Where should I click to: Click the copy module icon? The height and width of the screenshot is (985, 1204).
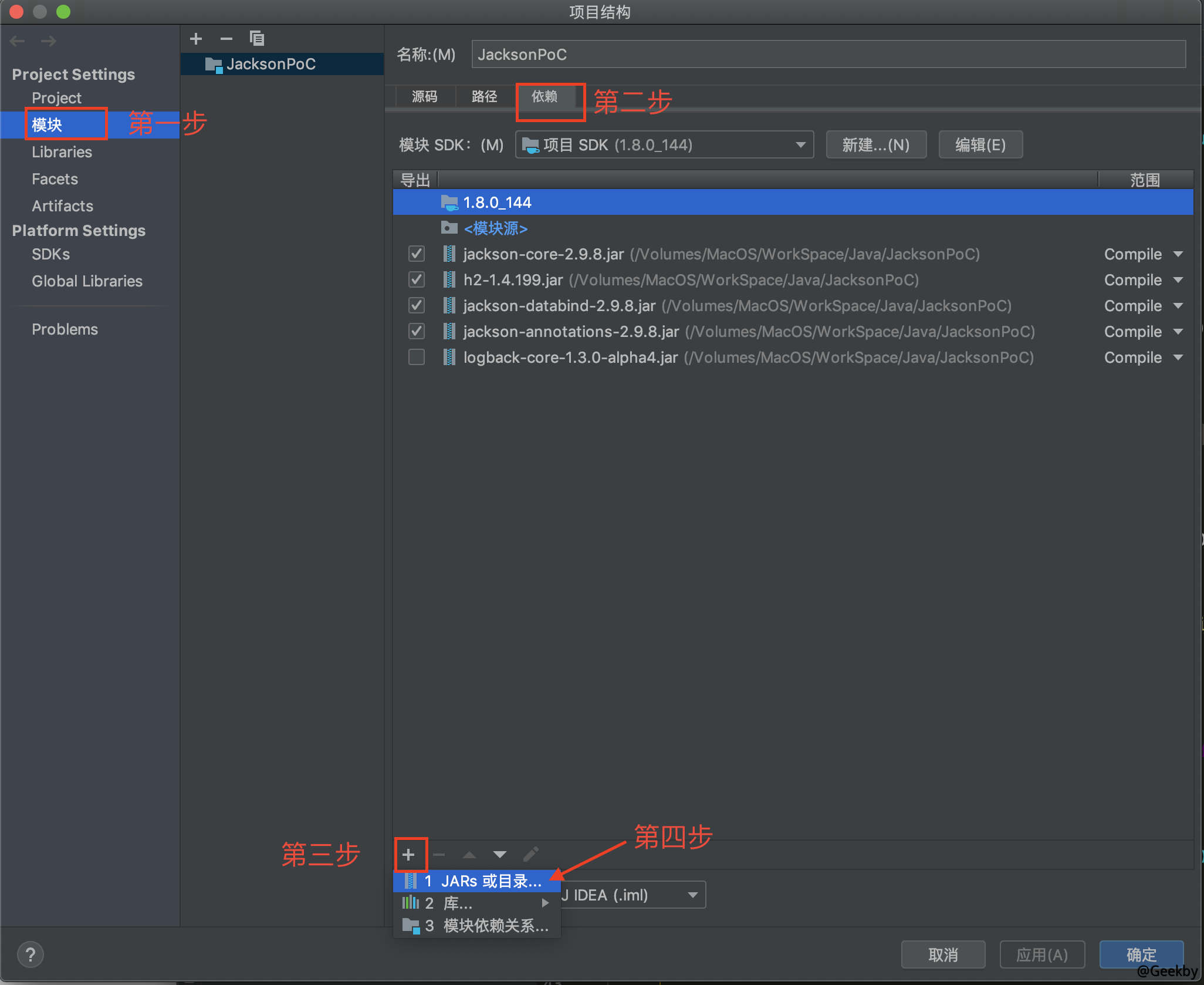pyautogui.click(x=257, y=39)
